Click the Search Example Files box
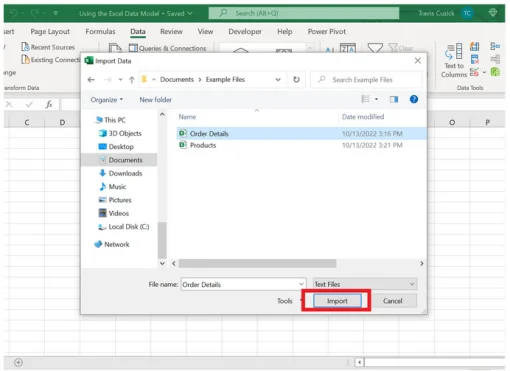 coord(367,80)
